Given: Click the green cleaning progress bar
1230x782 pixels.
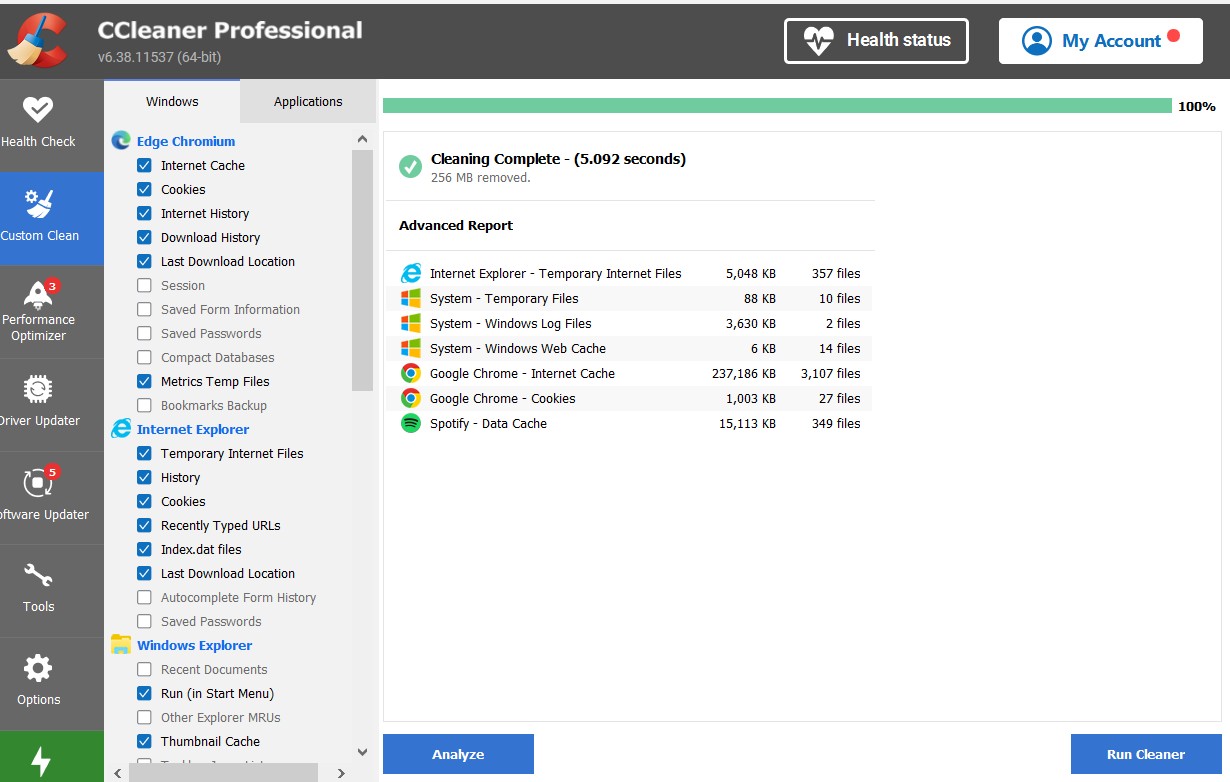Looking at the screenshot, I should (776, 106).
